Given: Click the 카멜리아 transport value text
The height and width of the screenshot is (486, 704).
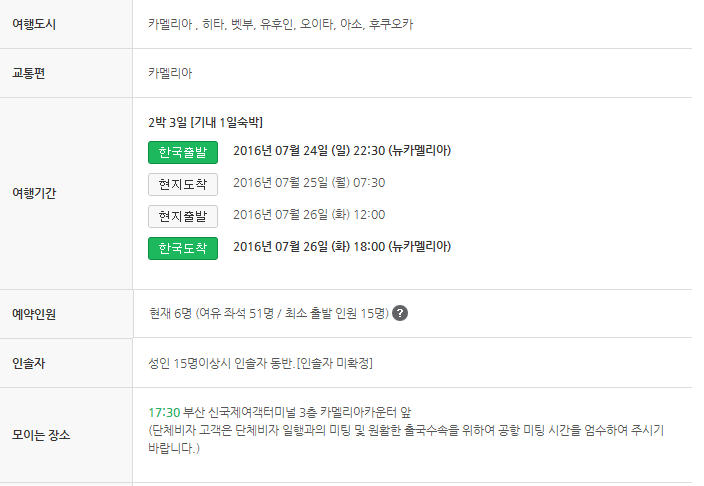Looking at the screenshot, I should (170, 73).
